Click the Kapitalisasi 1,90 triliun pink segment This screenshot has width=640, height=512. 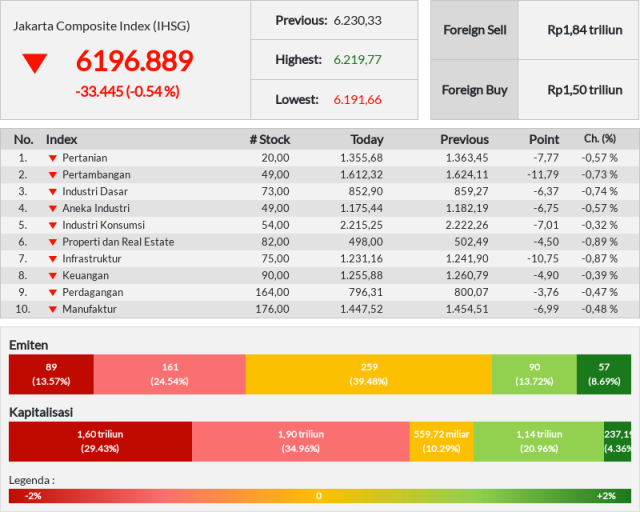pyautogui.click(x=301, y=441)
